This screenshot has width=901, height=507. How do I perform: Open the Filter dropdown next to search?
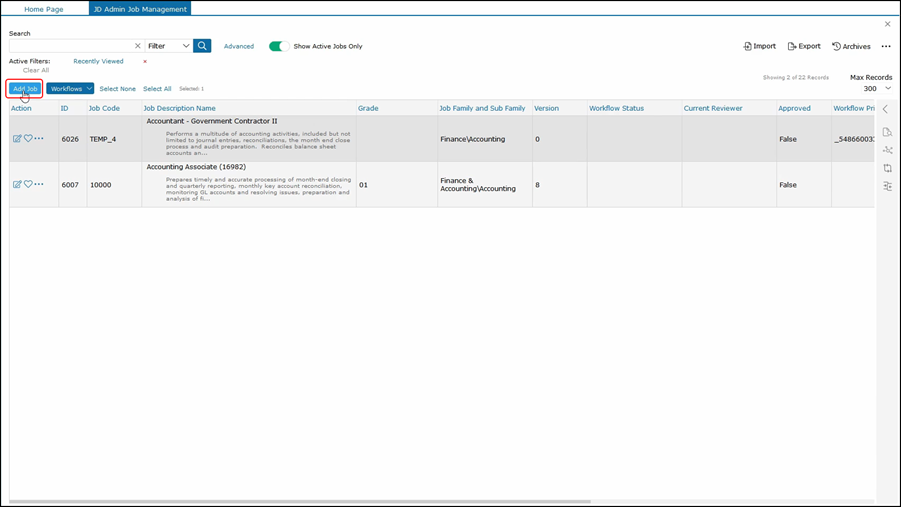click(x=168, y=46)
